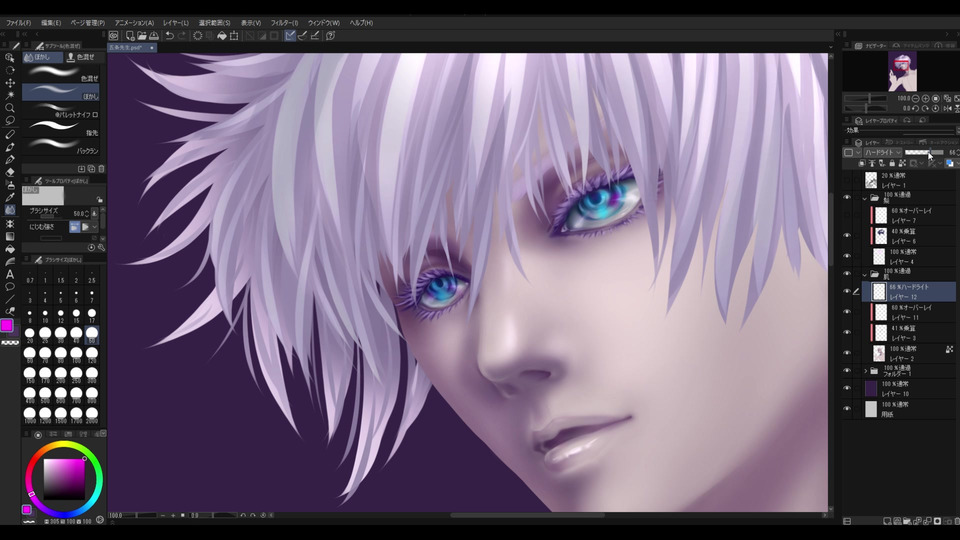Select the 色混ぜ sub tool brush

coord(61,74)
